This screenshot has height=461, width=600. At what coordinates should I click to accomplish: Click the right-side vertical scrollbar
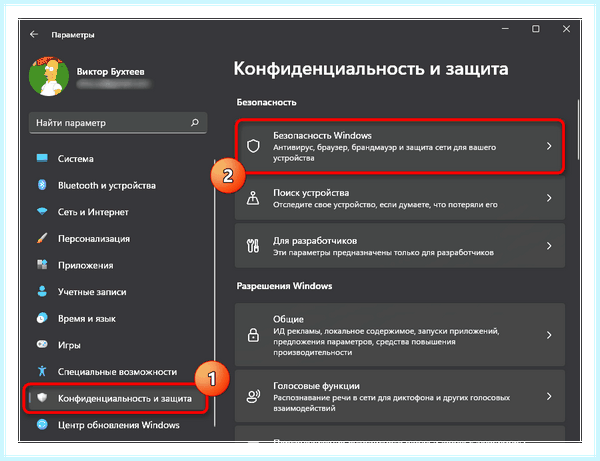(x=578, y=130)
